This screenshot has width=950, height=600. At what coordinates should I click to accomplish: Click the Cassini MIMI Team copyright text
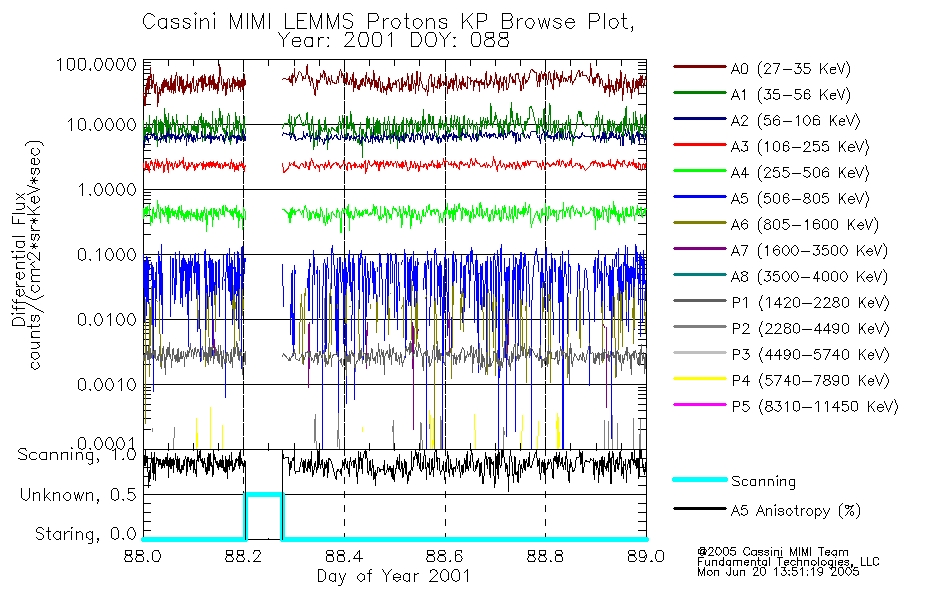772,552
